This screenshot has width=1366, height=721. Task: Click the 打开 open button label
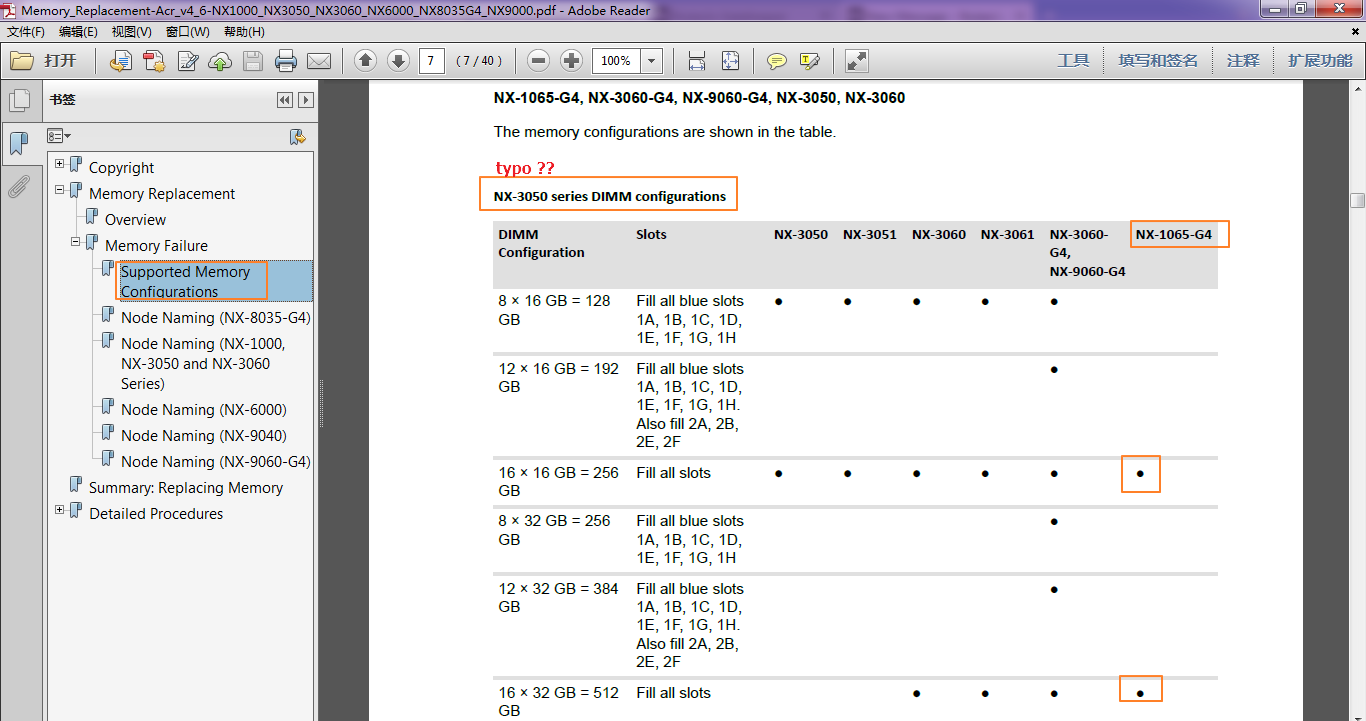pyautogui.click(x=60, y=61)
